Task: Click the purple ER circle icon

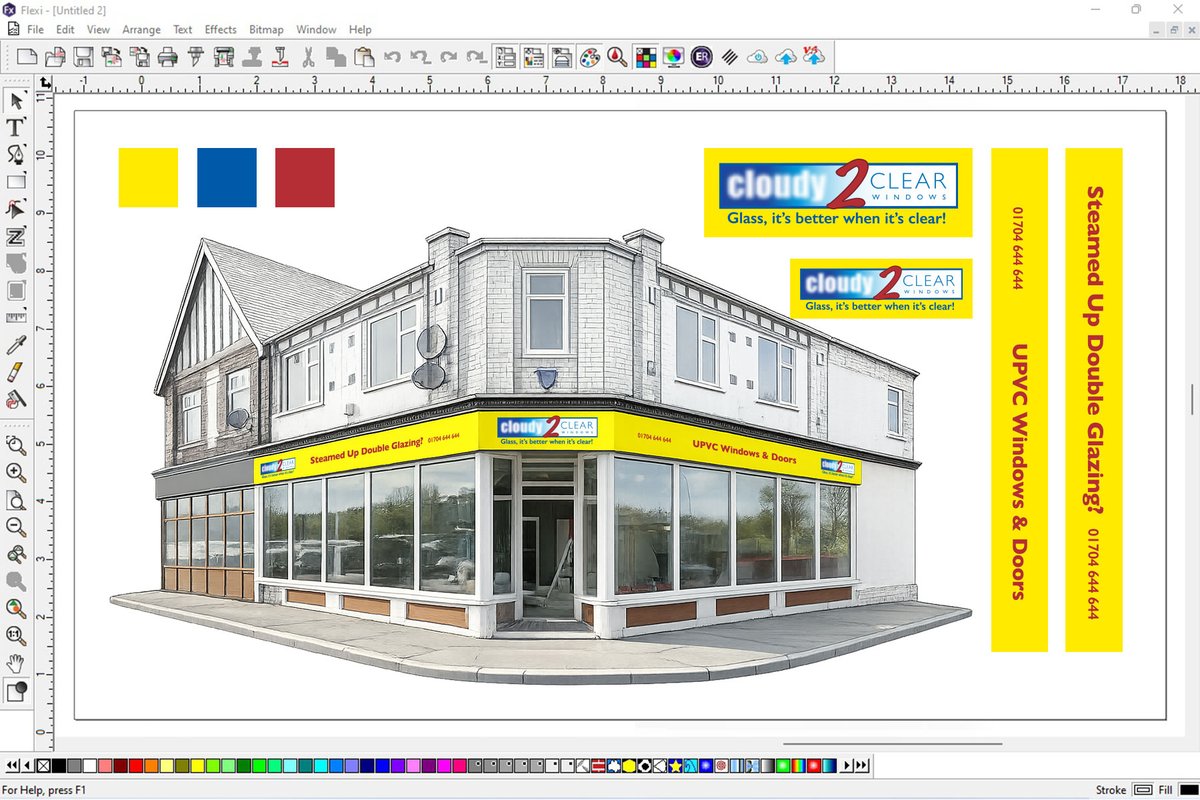Action: click(x=702, y=56)
